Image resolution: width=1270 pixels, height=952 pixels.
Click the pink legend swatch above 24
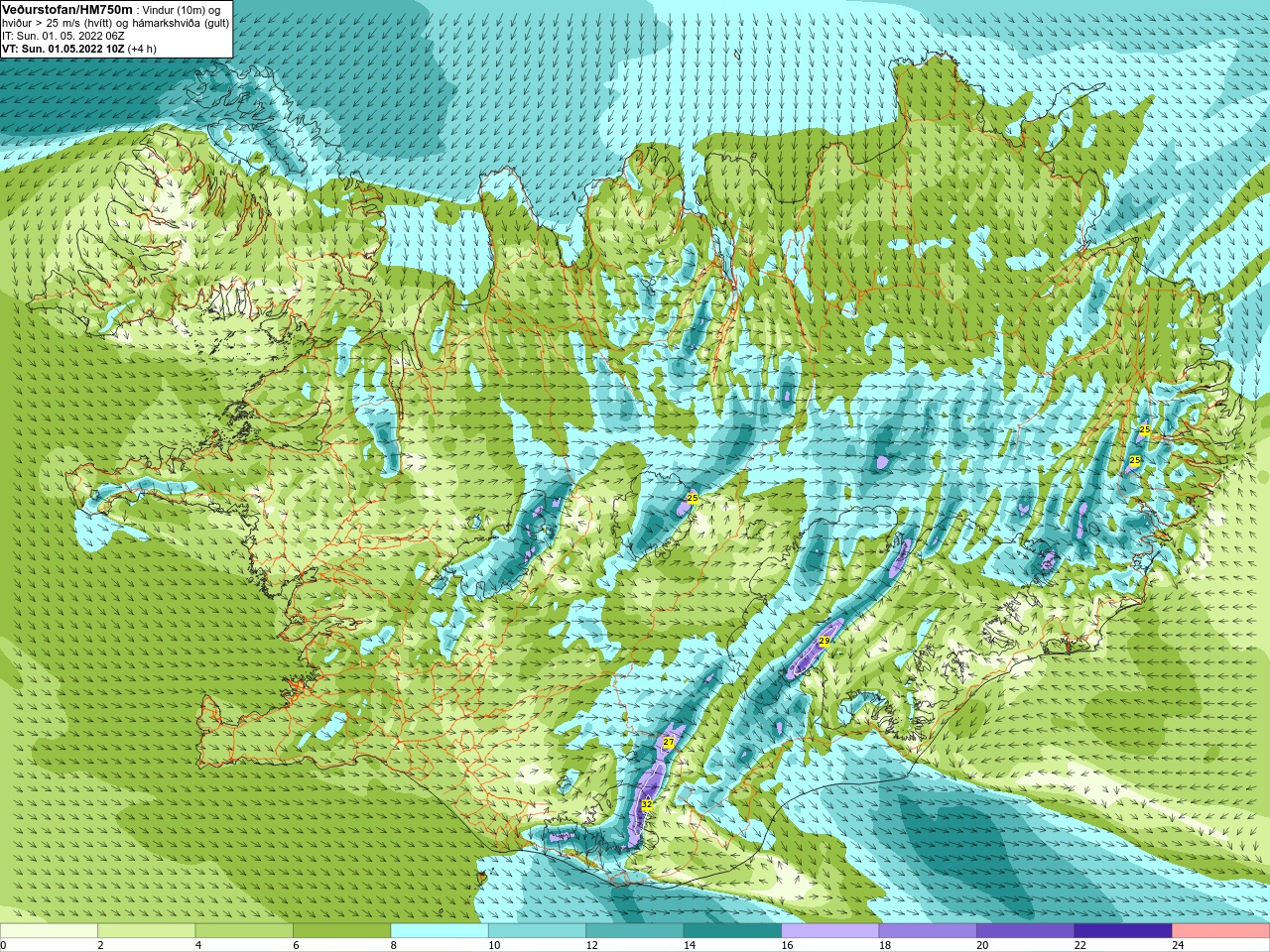pyautogui.click(x=1221, y=930)
